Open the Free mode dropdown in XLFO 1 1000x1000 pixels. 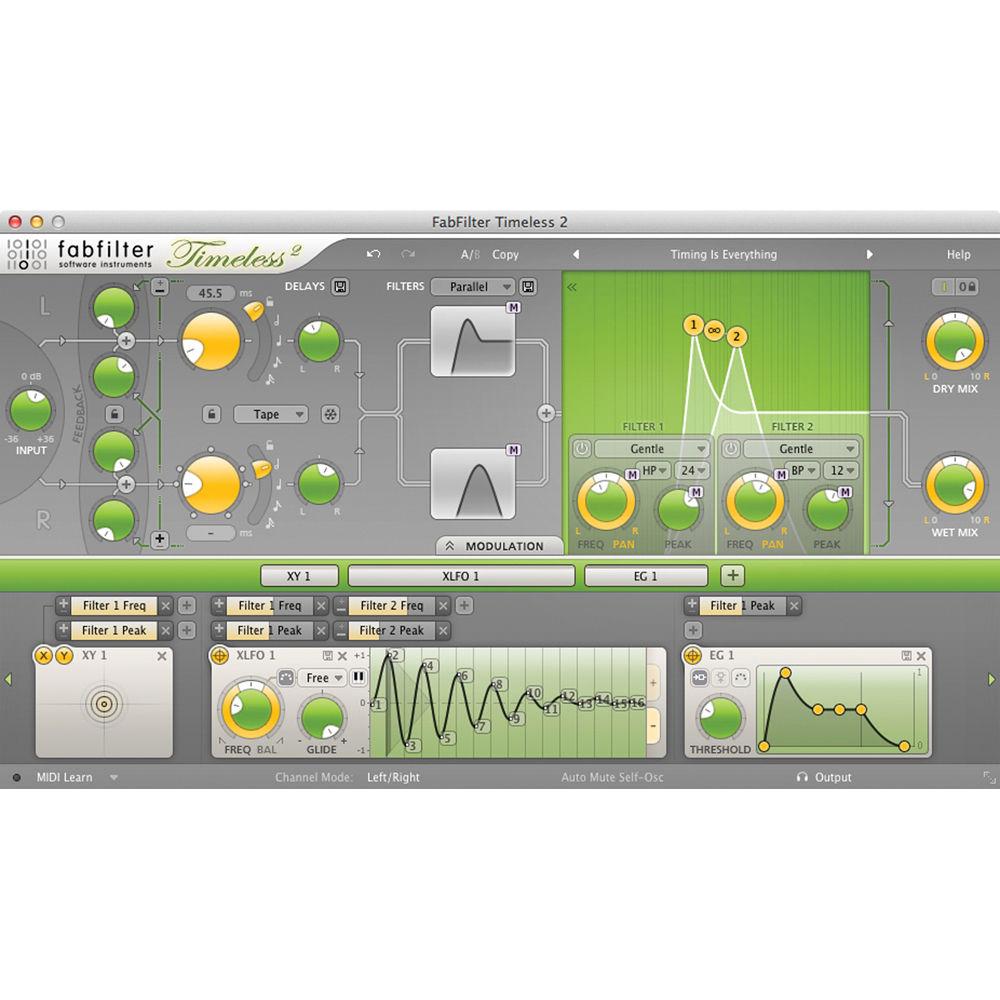coord(322,678)
